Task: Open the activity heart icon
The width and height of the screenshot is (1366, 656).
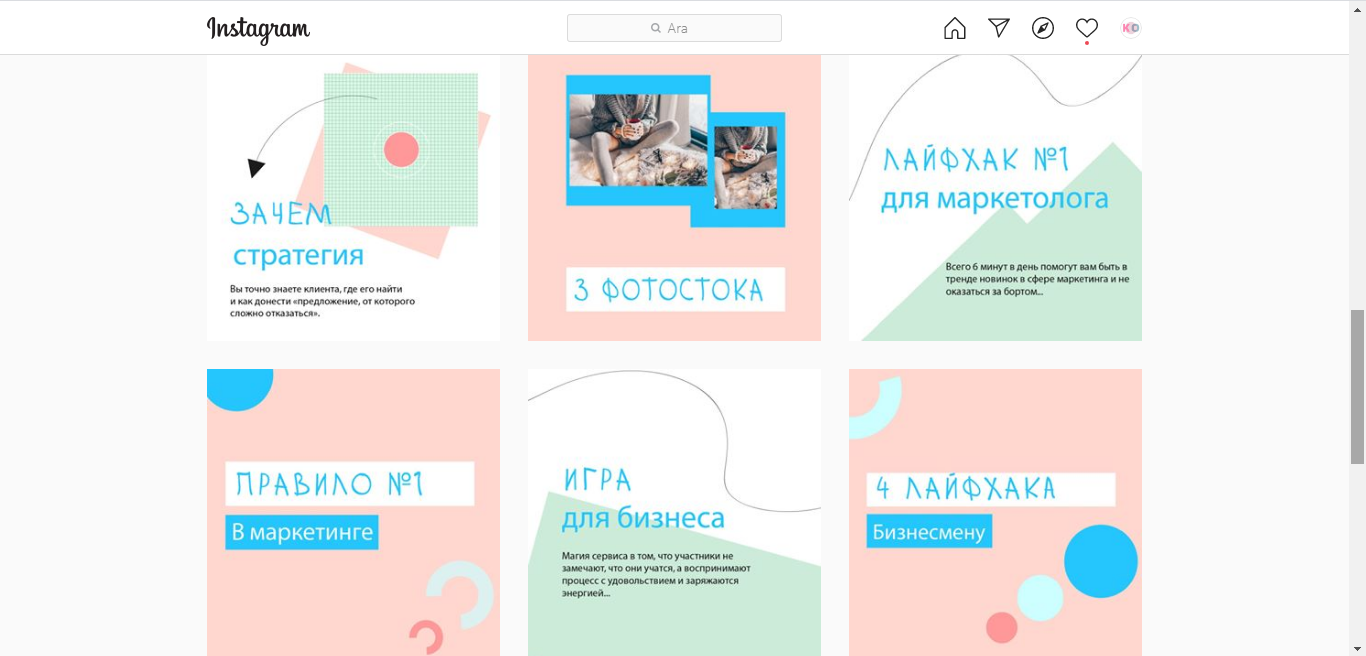Action: click(x=1087, y=28)
